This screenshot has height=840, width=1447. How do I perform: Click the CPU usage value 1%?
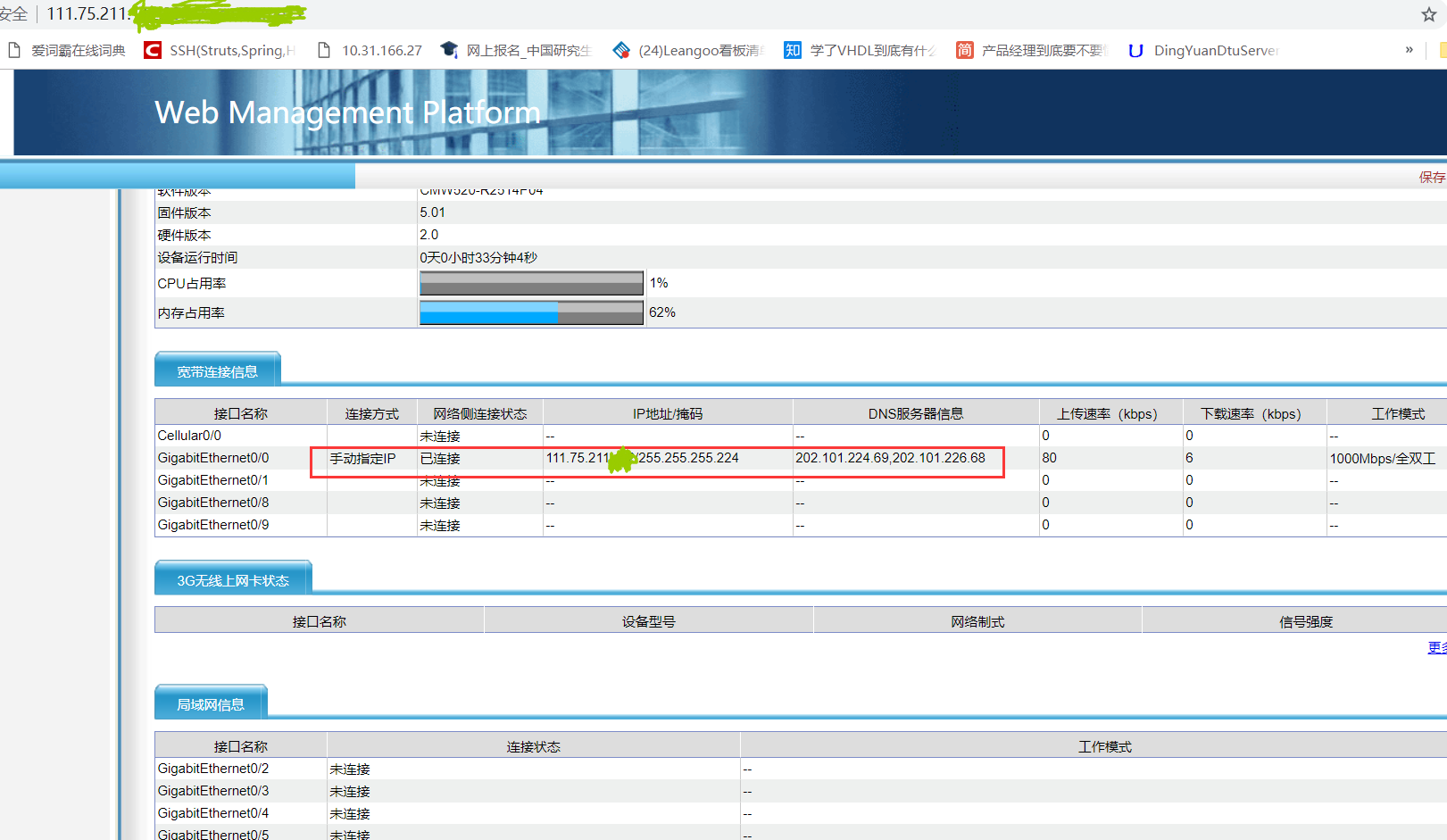coord(659,283)
